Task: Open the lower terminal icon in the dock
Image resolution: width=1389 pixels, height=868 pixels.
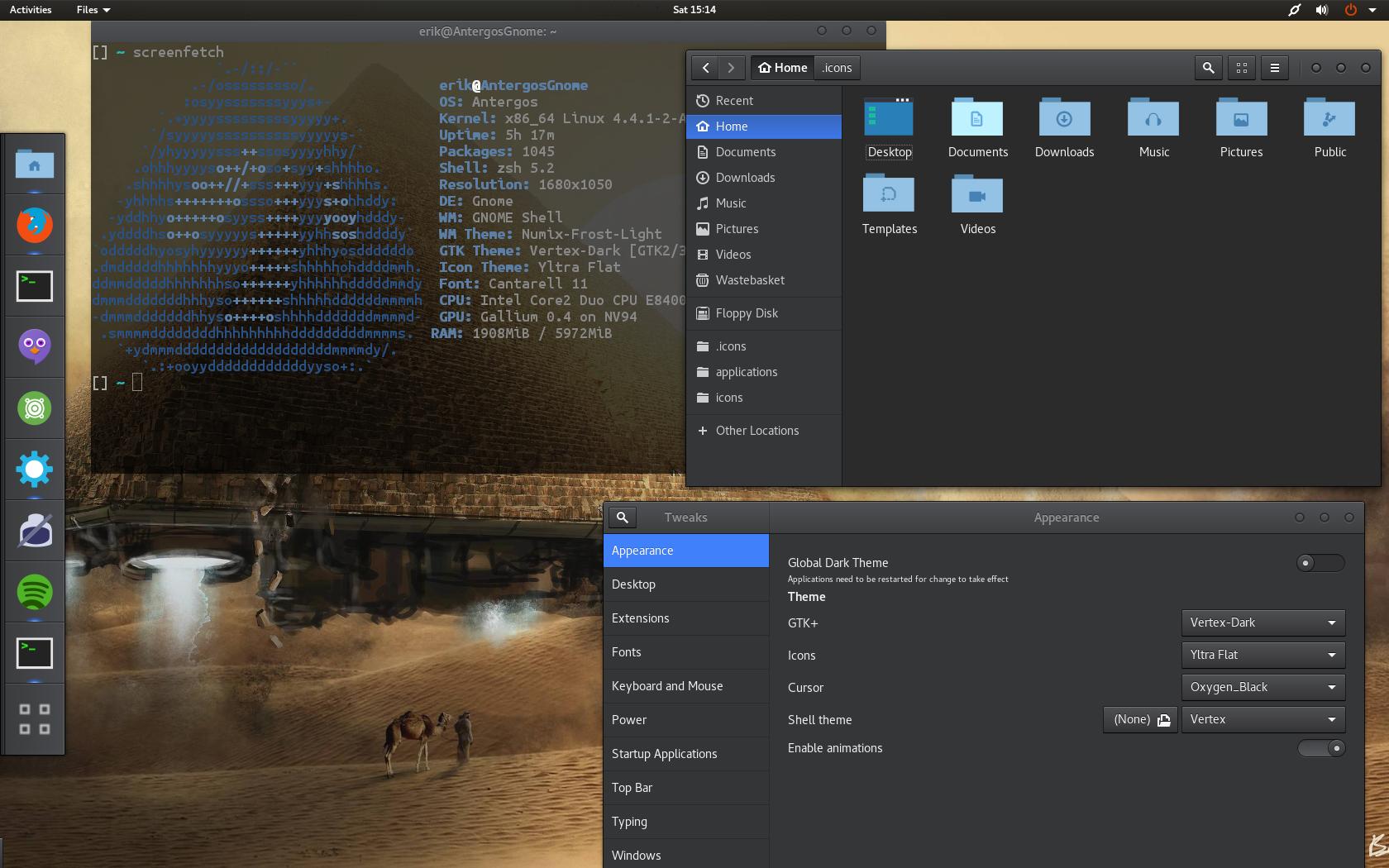Action: pos(35,653)
